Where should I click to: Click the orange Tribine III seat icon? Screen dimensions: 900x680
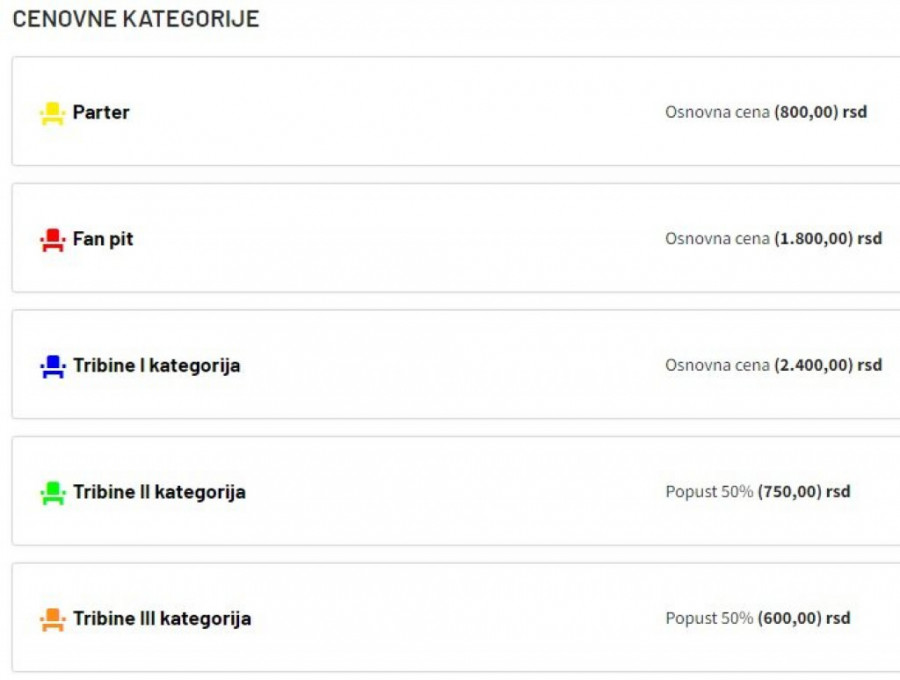52,619
